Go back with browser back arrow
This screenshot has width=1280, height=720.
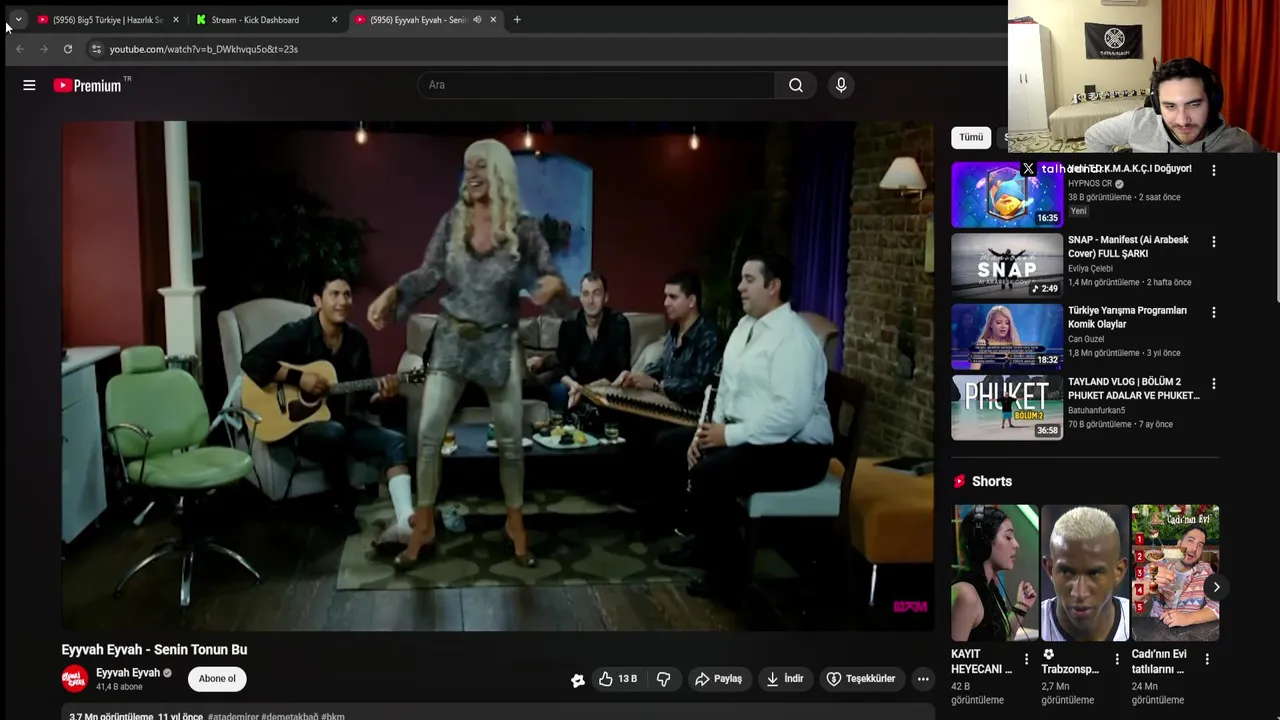click(x=19, y=49)
